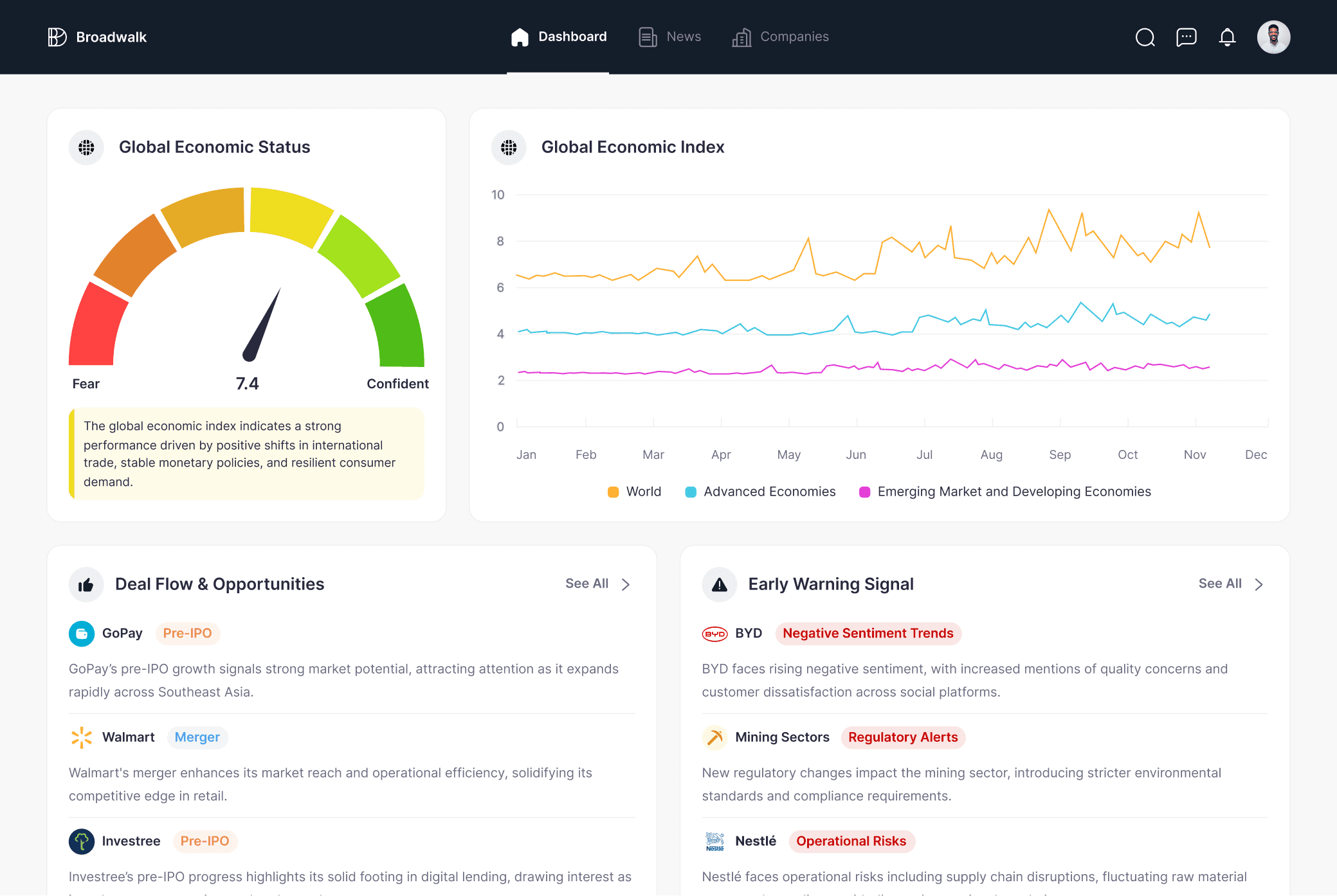Click the Broadwalk logo icon
Viewport: 1337px width, 896px height.
pyautogui.click(x=57, y=37)
